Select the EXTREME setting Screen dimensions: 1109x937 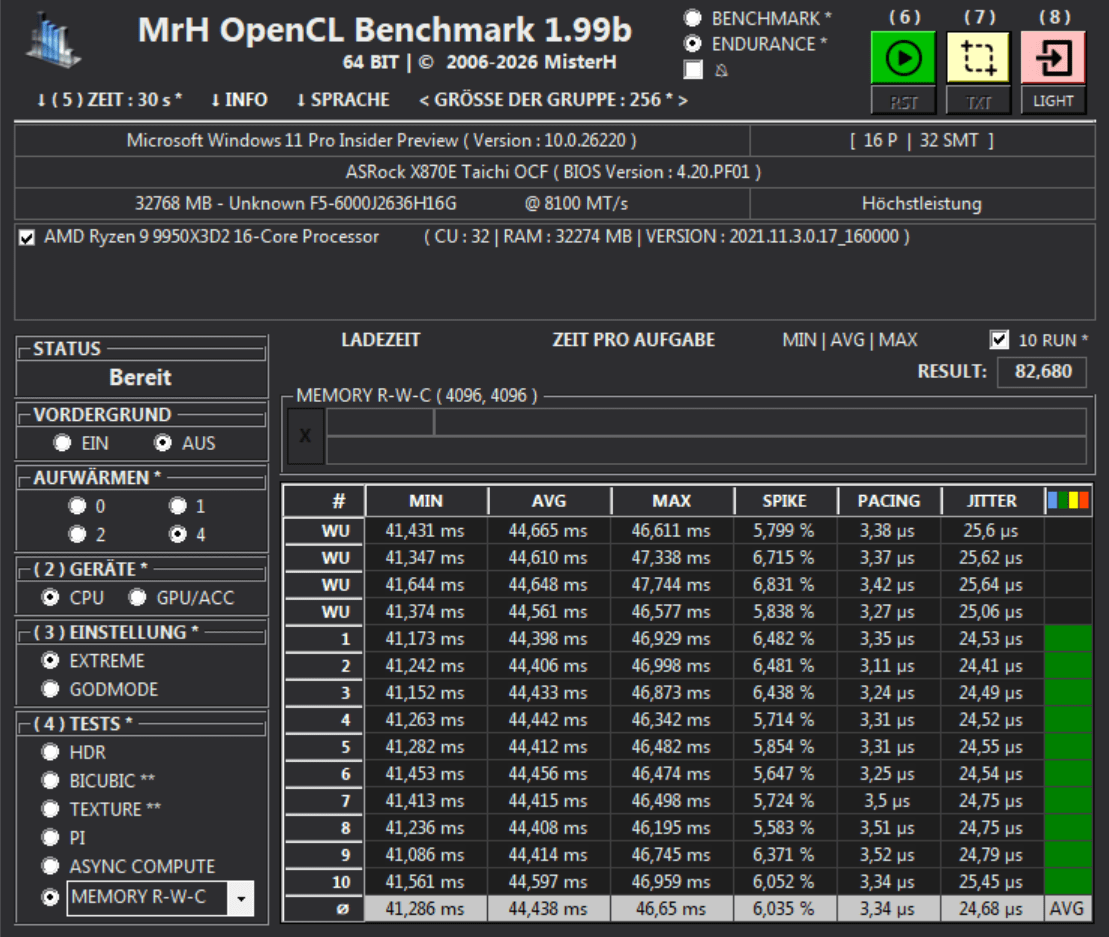pos(50,660)
